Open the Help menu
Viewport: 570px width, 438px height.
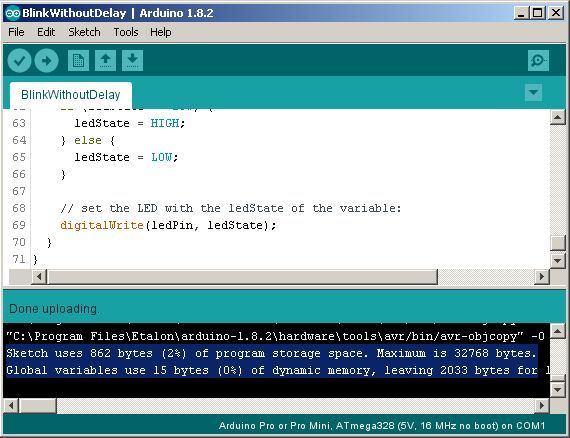click(161, 32)
